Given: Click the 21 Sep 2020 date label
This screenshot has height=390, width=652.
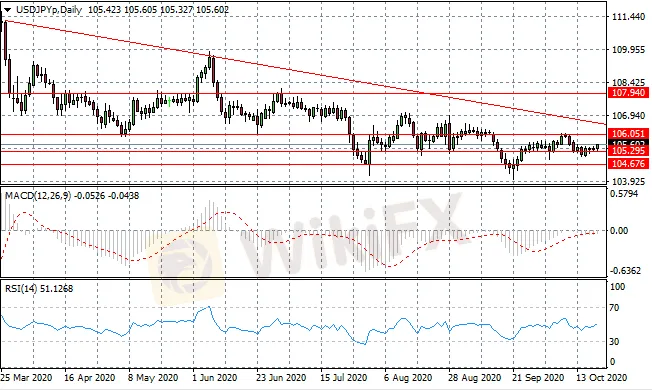Looking at the screenshot, I should 538,378.
